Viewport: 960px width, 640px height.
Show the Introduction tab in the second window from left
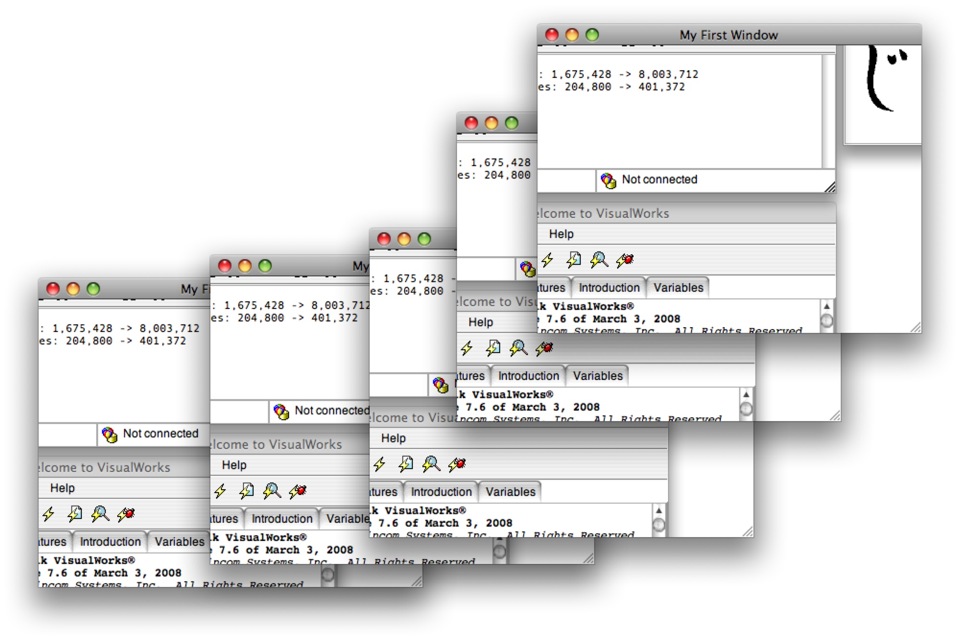pyautogui.click(x=282, y=519)
